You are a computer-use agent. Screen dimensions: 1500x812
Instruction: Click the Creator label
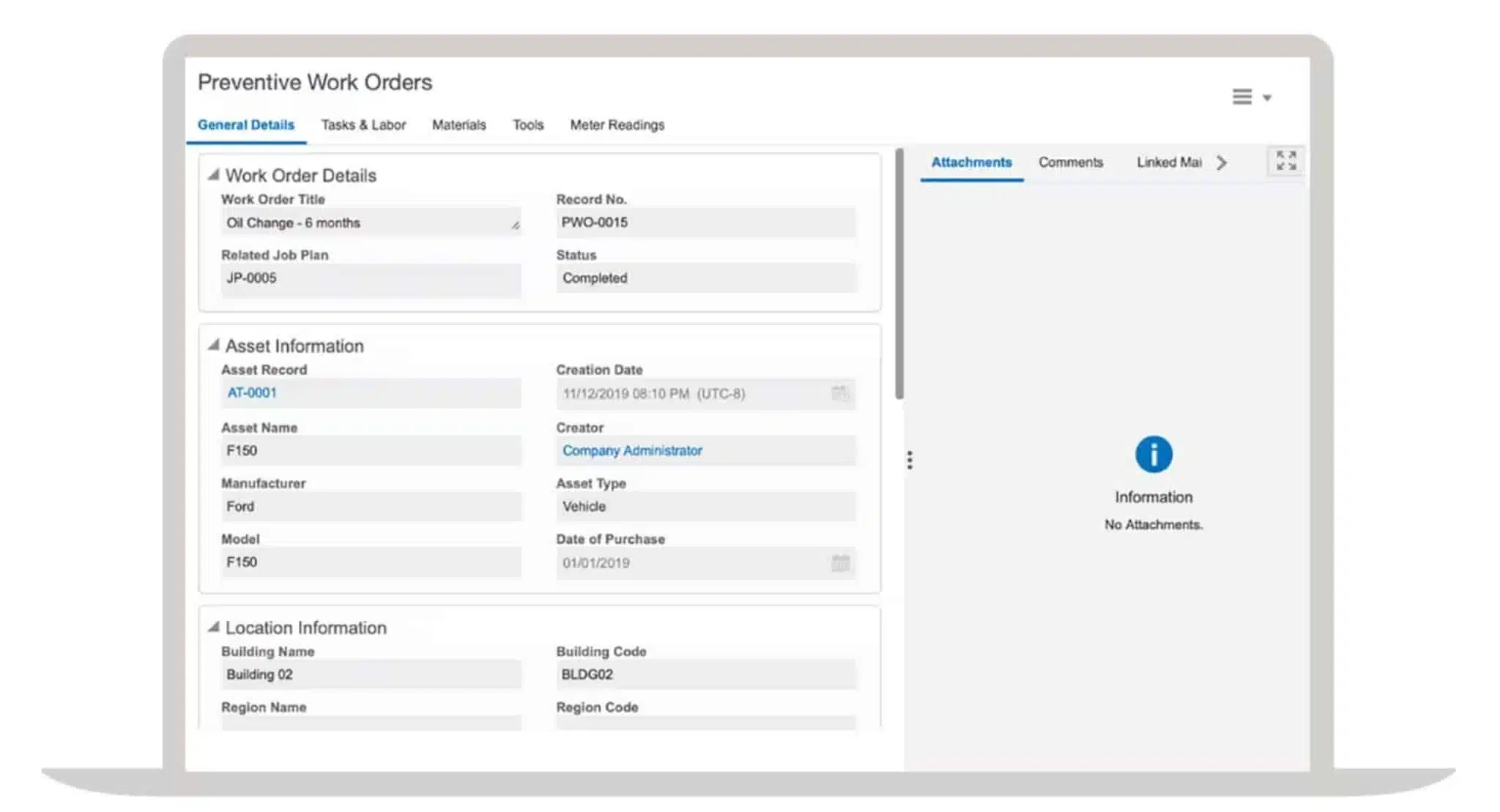[579, 428]
